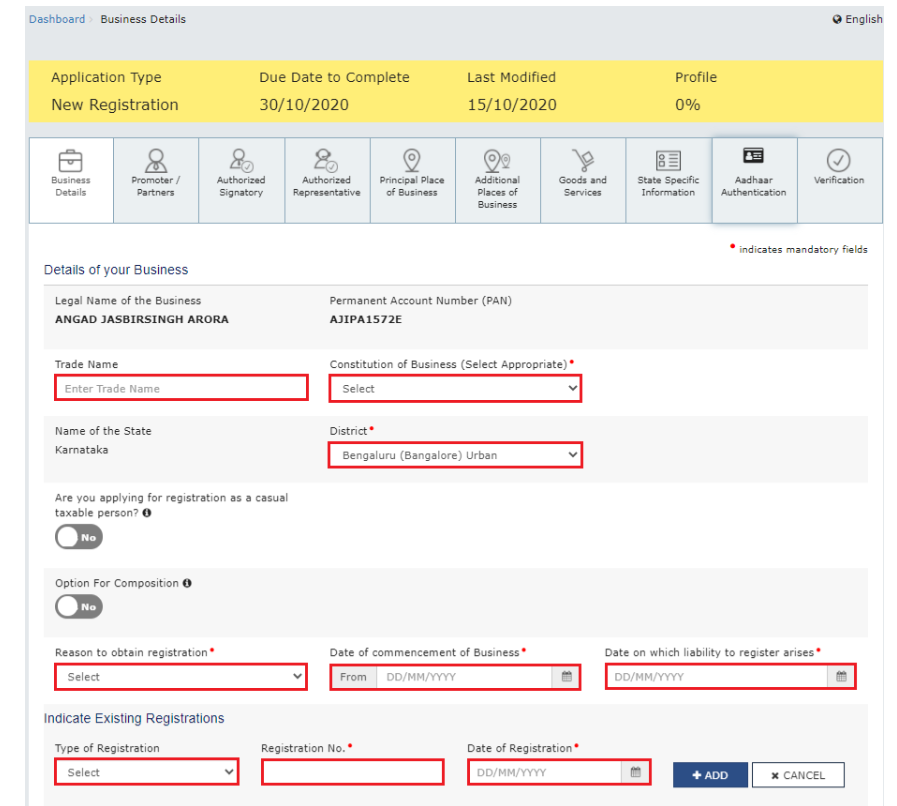Image resolution: width=897 pixels, height=806 pixels.
Task: Click the ADD button
Action: [710, 775]
